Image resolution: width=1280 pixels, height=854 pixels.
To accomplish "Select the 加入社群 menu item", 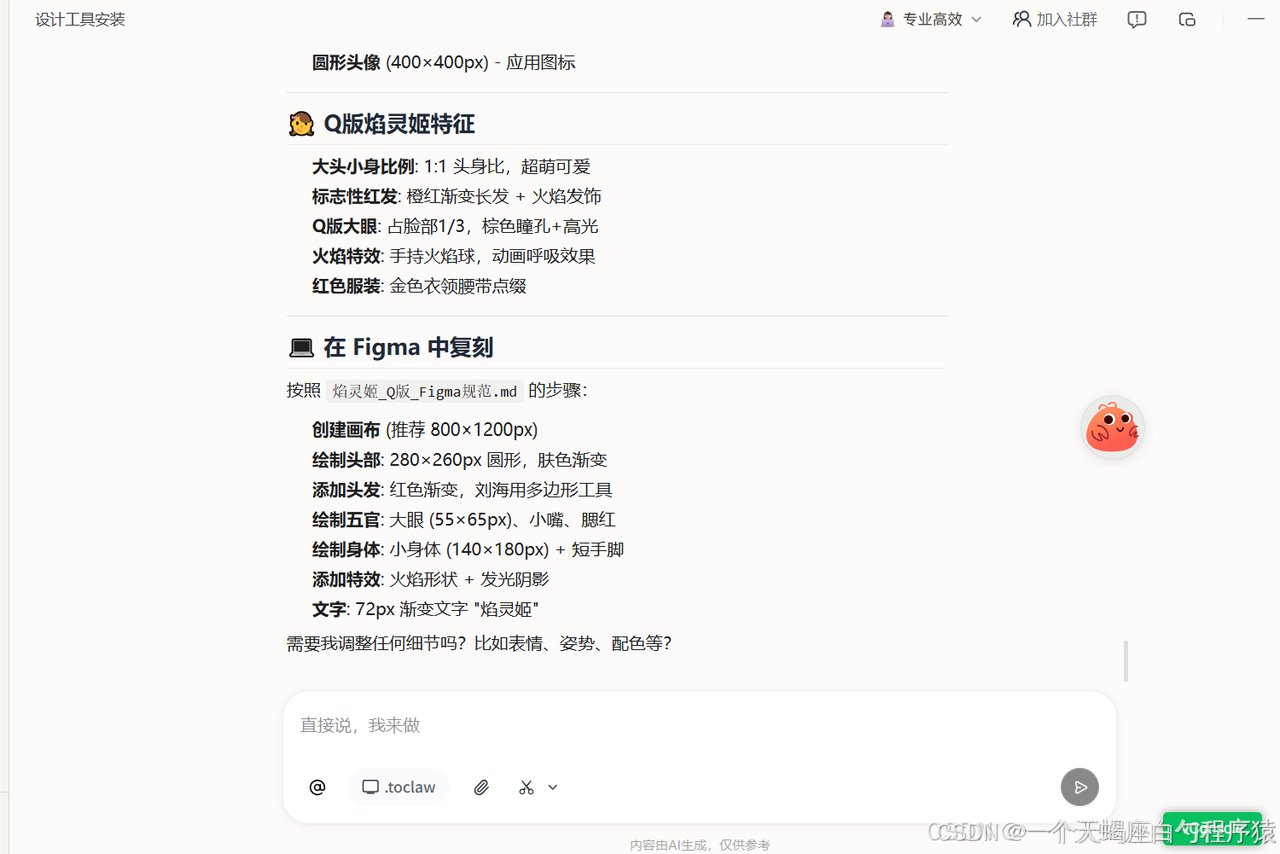I will click(1054, 19).
